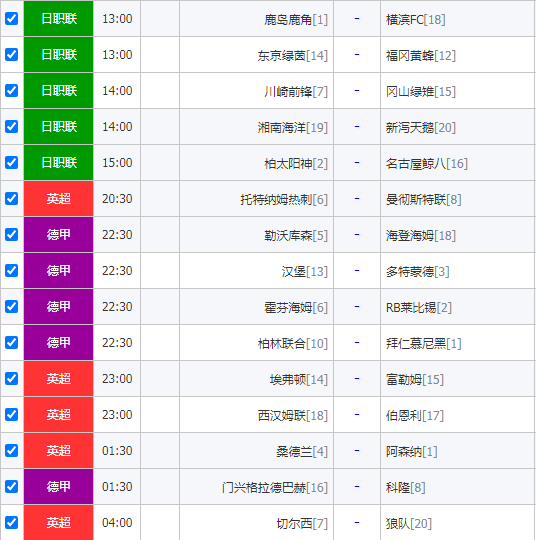This screenshot has width=536, height=540.
Task: Click team name 冈山绿雉[15]
Action: pos(421,92)
